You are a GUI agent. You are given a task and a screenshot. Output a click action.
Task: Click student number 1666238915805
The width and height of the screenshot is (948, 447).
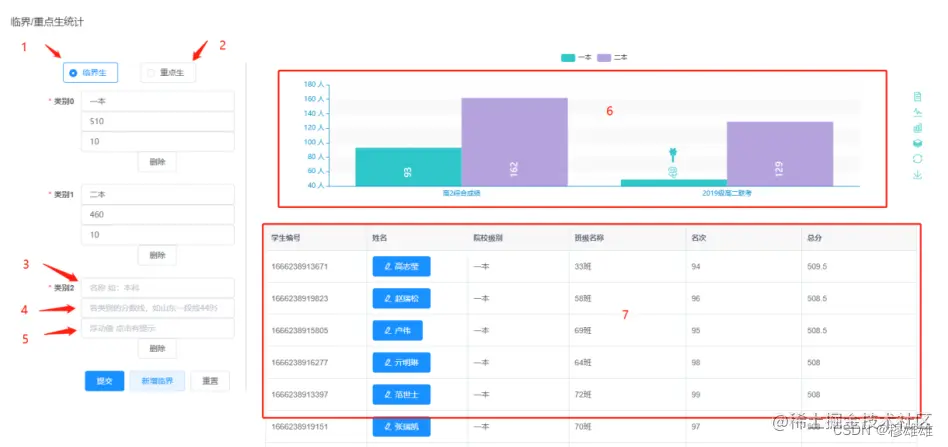coord(300,330)
